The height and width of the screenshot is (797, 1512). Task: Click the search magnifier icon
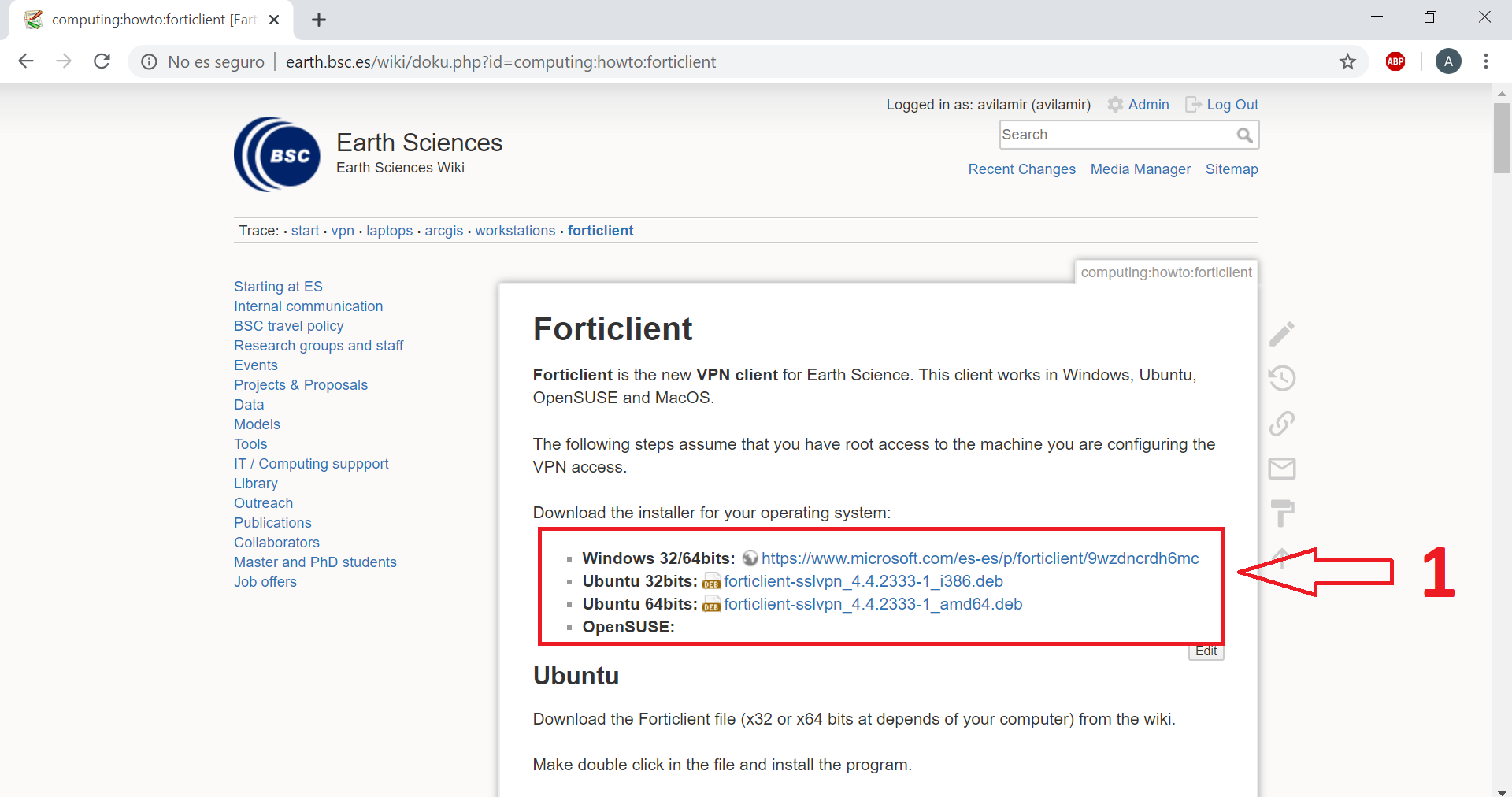coord(1244,135)
